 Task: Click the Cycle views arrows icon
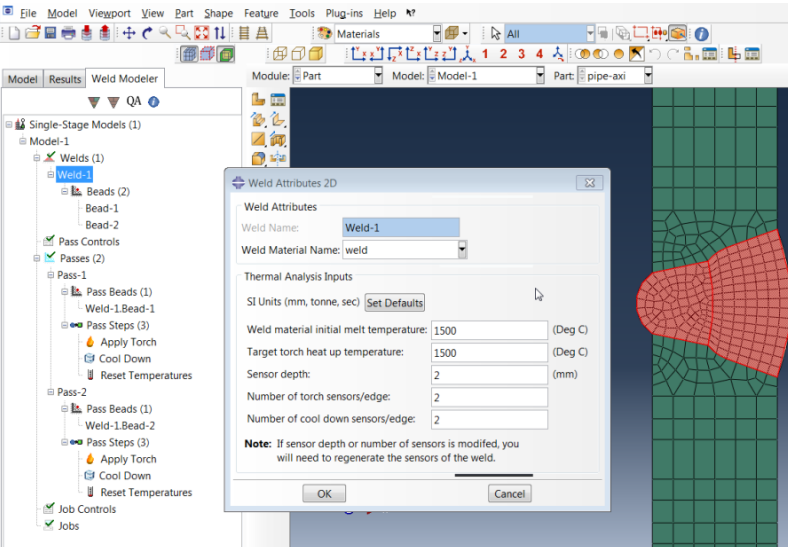pos(220,33)
